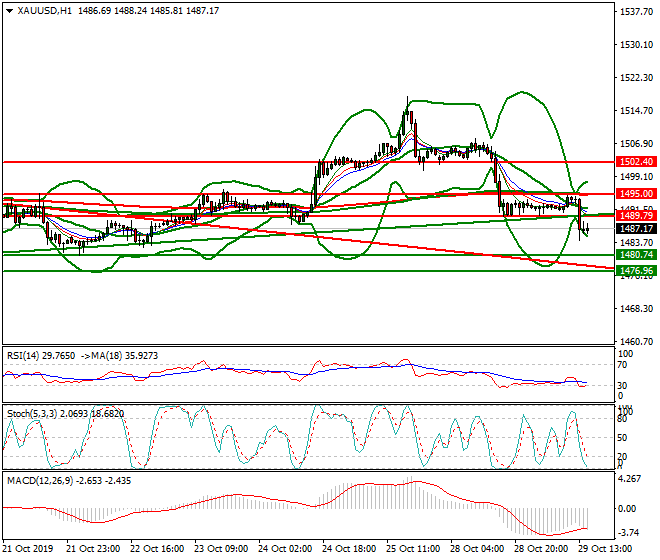Select the 23 Oct 09:00 time axis label
Viewport: 660px width, 560px height.
pos(221,549)
